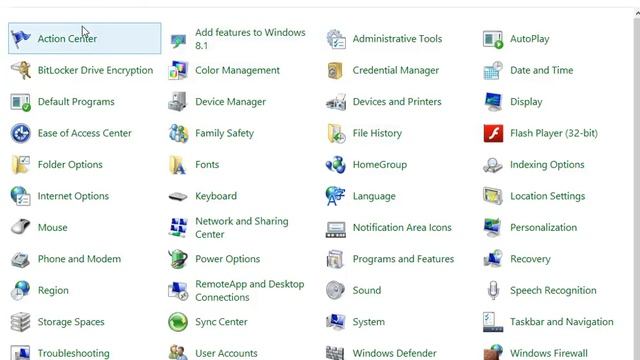Click the AutoPlay icon
The height and width of the screenshot is (360, 640).
pyautogui.click(x=493, y=39)
